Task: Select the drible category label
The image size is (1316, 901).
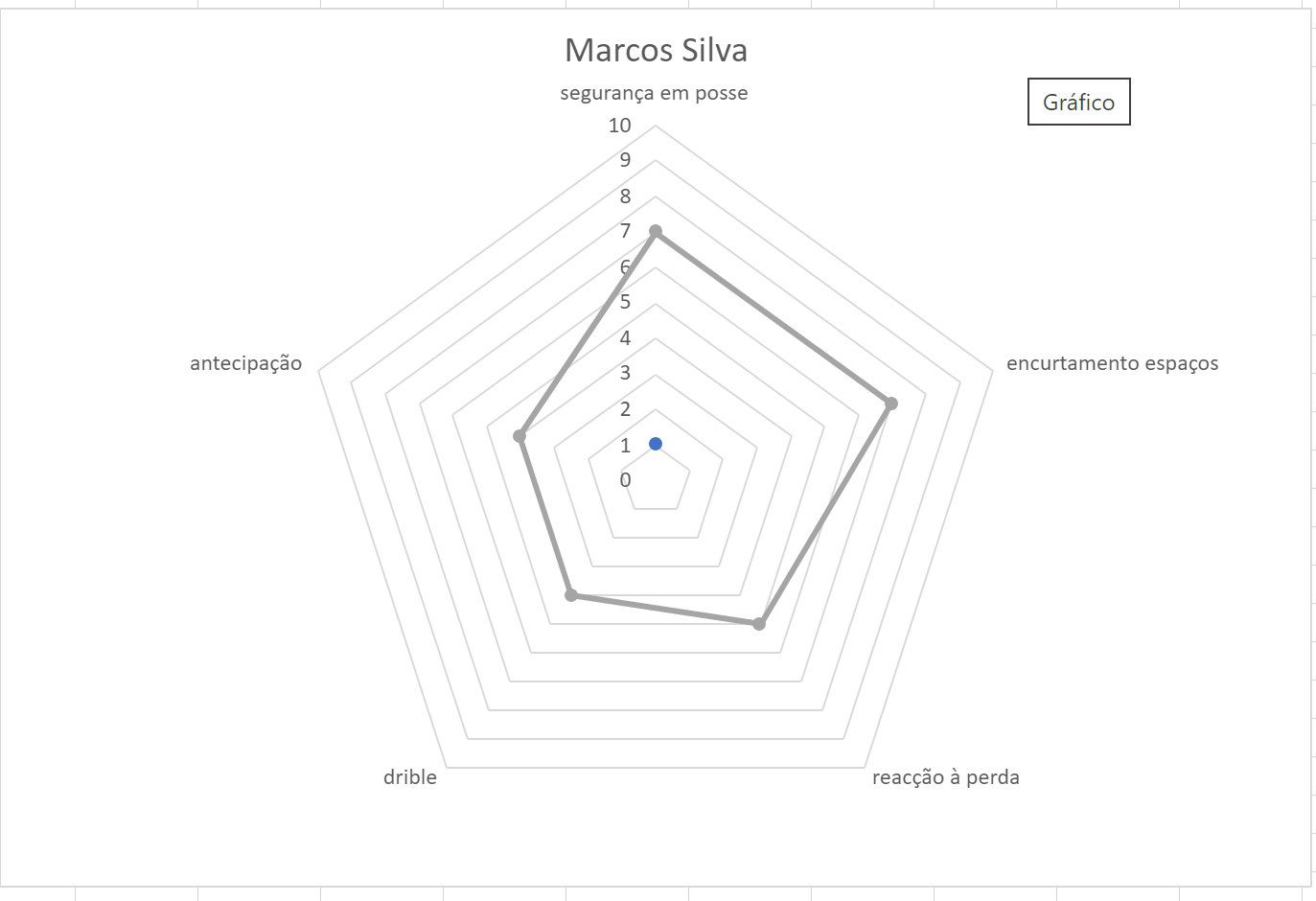Action: [410, 777]
